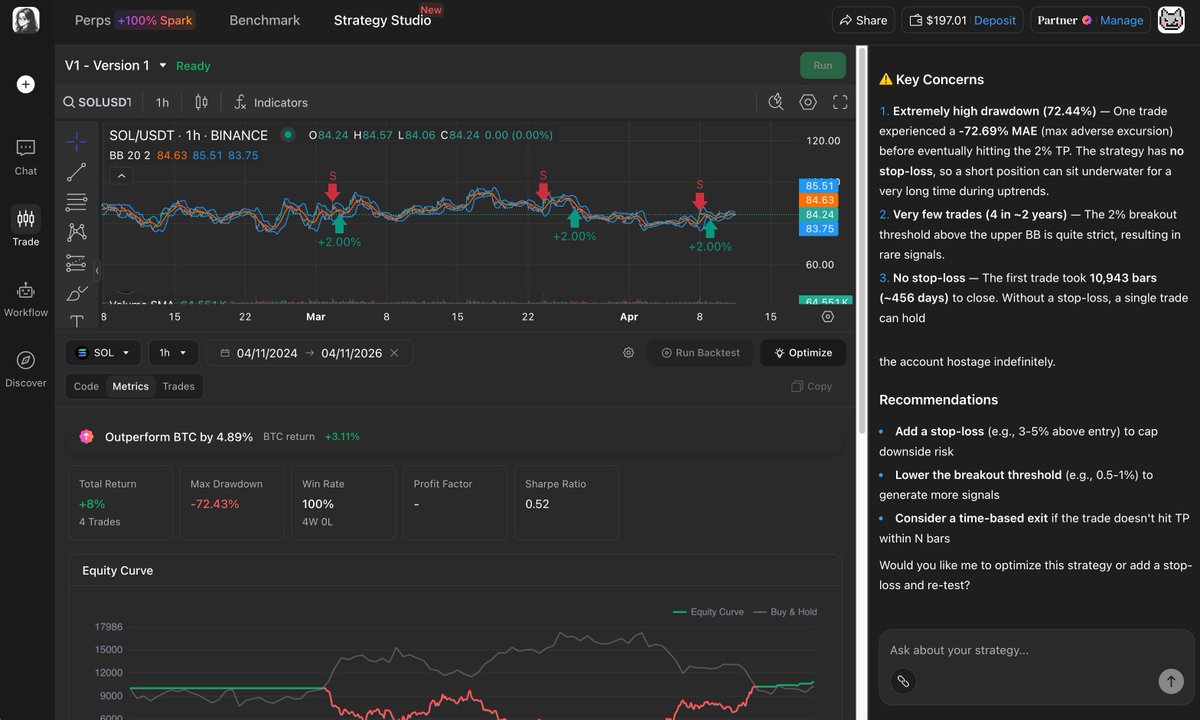
Task: Toggle fullscreen mode for the chart
Action: coord(840,102)
